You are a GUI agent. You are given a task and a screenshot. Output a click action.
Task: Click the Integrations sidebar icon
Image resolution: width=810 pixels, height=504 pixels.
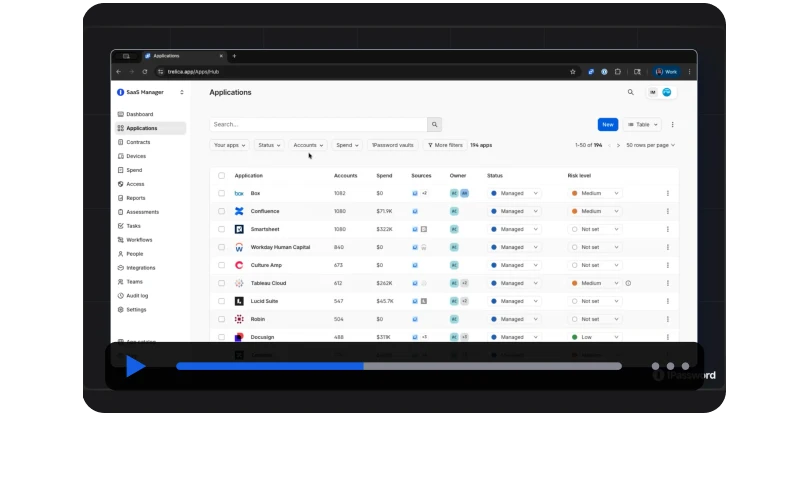click(x=120, y=267)
